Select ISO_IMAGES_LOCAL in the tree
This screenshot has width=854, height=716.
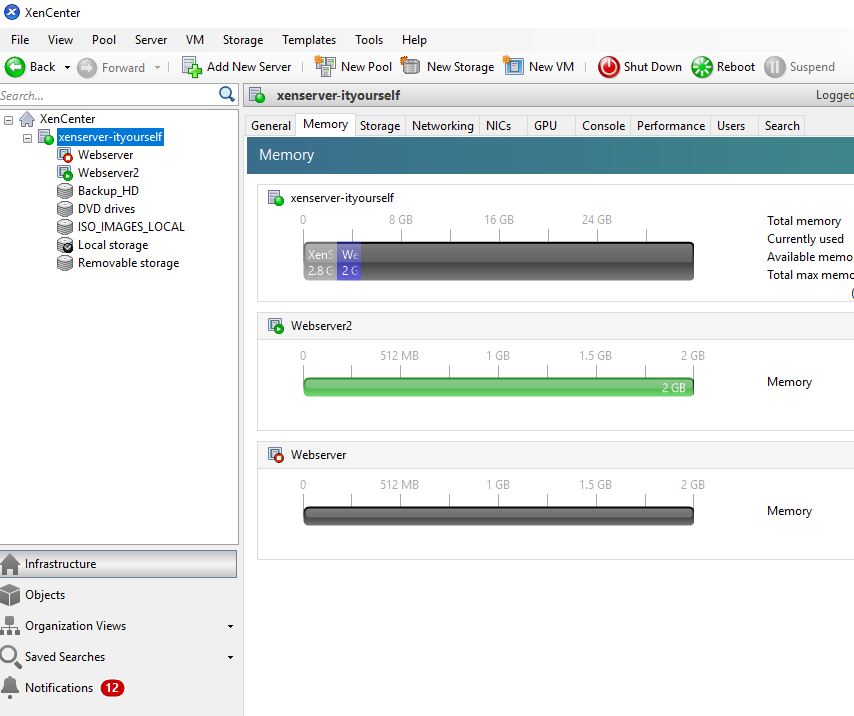131,227
